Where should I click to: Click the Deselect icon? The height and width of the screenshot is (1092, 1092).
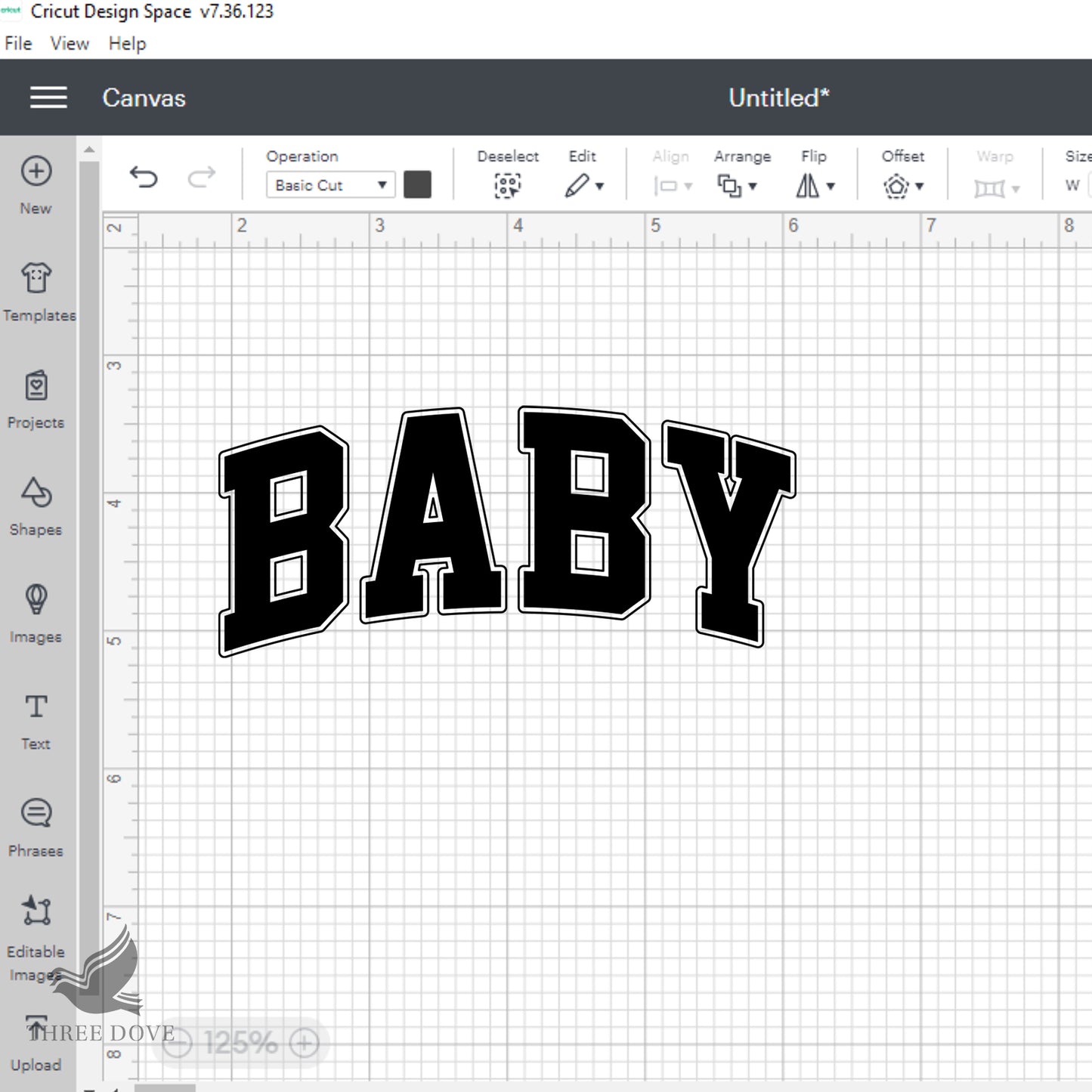pyautogui.click(x=508, y=185)
